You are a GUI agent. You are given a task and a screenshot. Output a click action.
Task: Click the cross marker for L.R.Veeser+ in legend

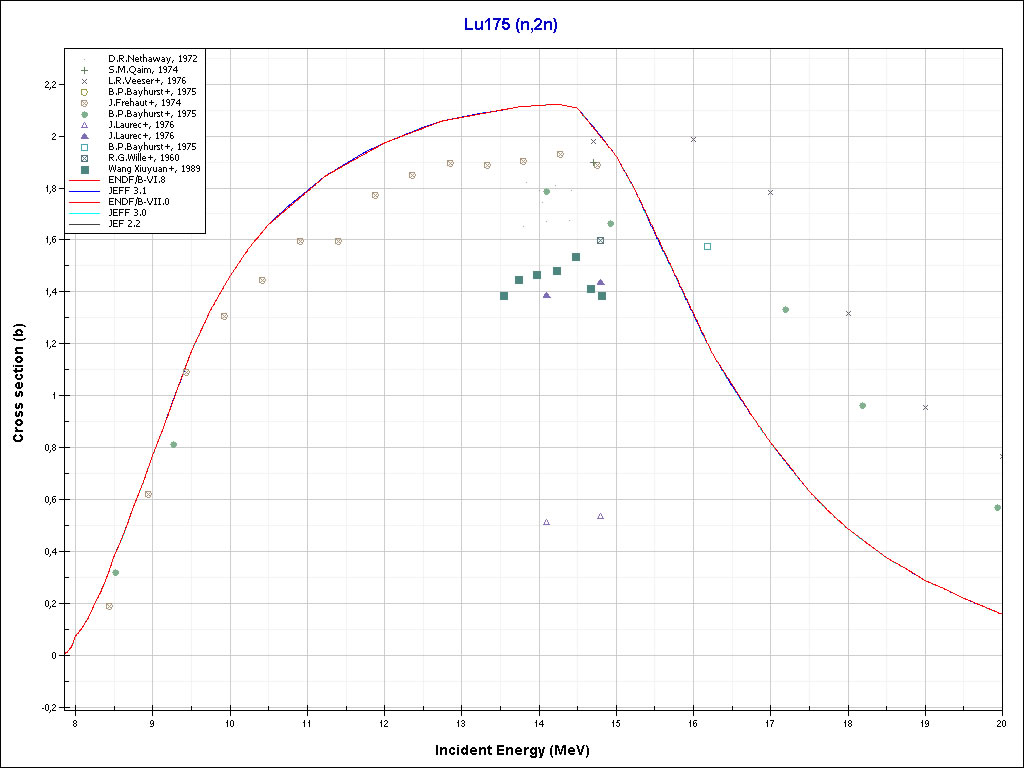pos(84,81)
